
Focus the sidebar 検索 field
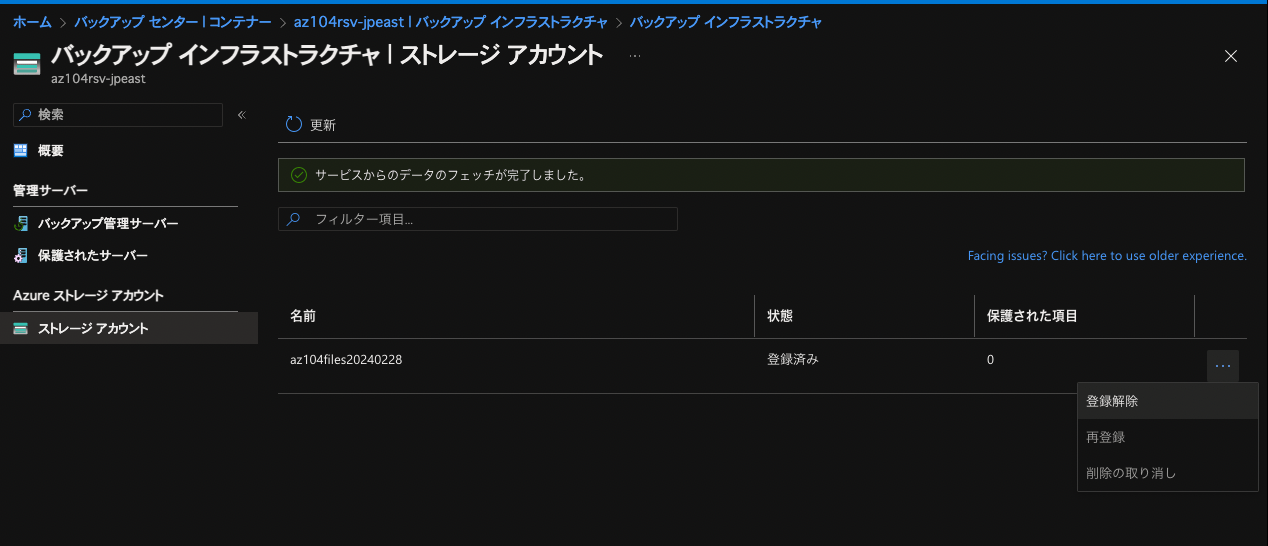click(118, 115)
